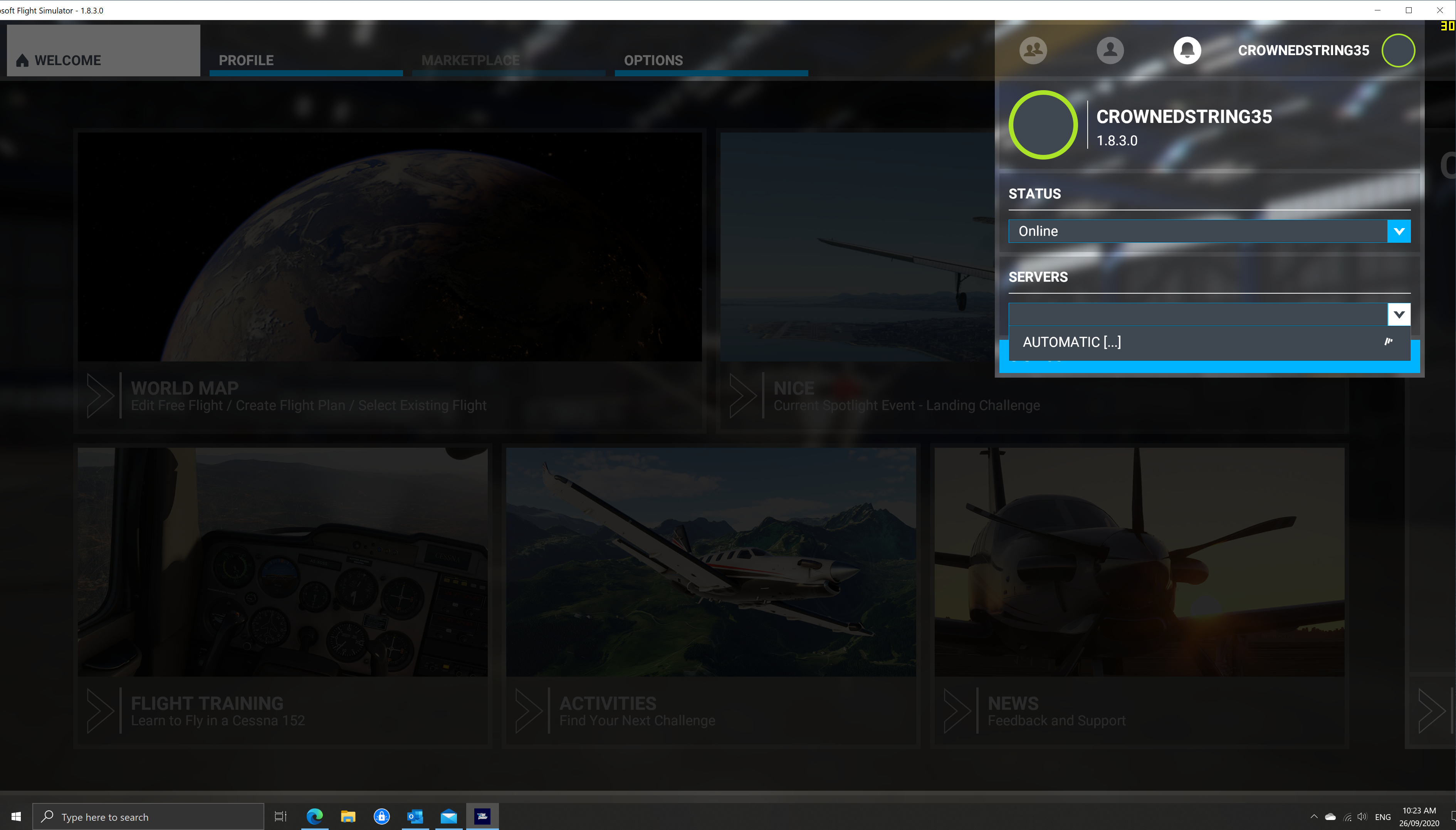Click the News arrow icon
Image resolution: width=1456 pixels, height=830 pixels.
pyautogui.click(x=957, y=710)
